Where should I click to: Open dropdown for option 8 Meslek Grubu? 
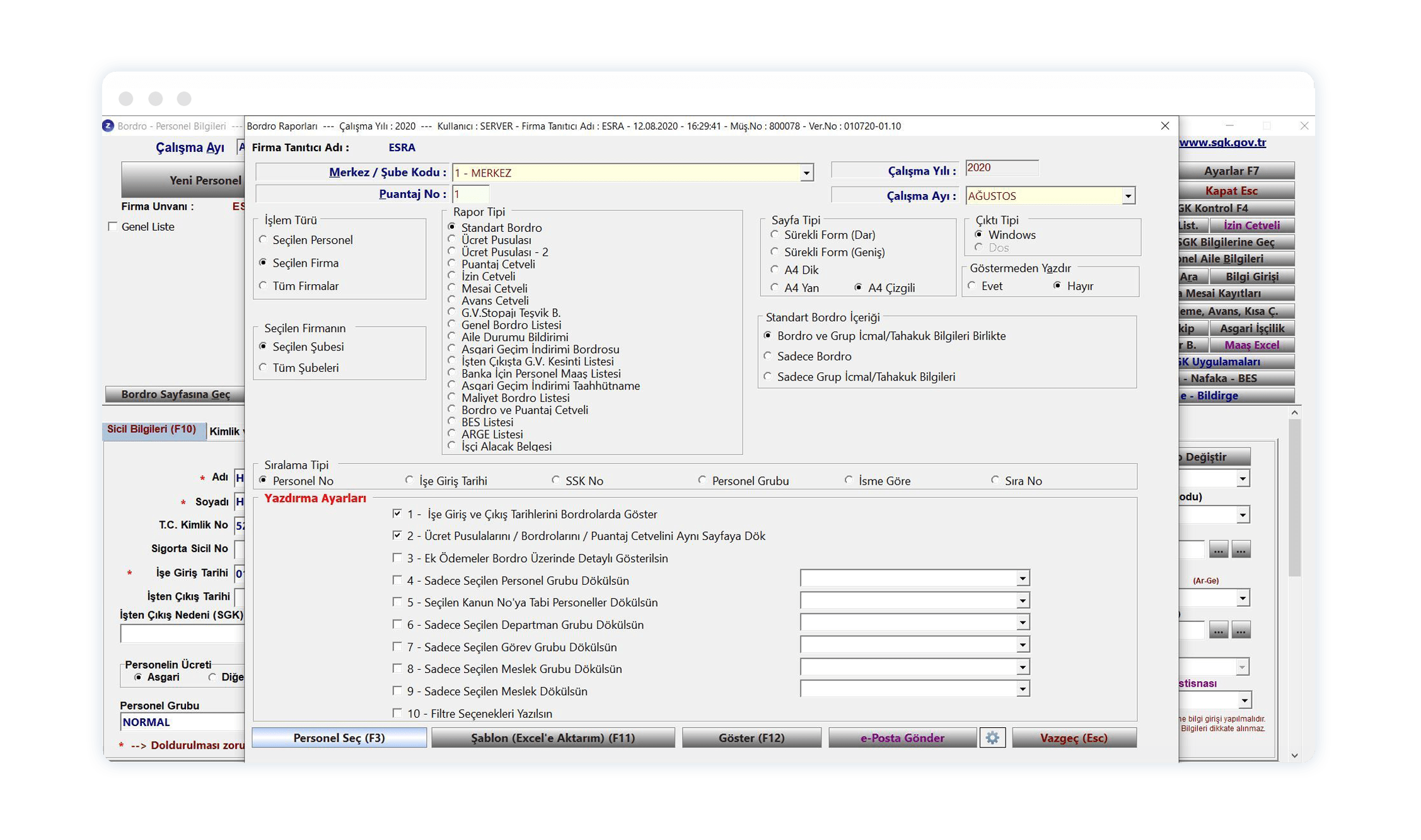(x=1022, y=667)
